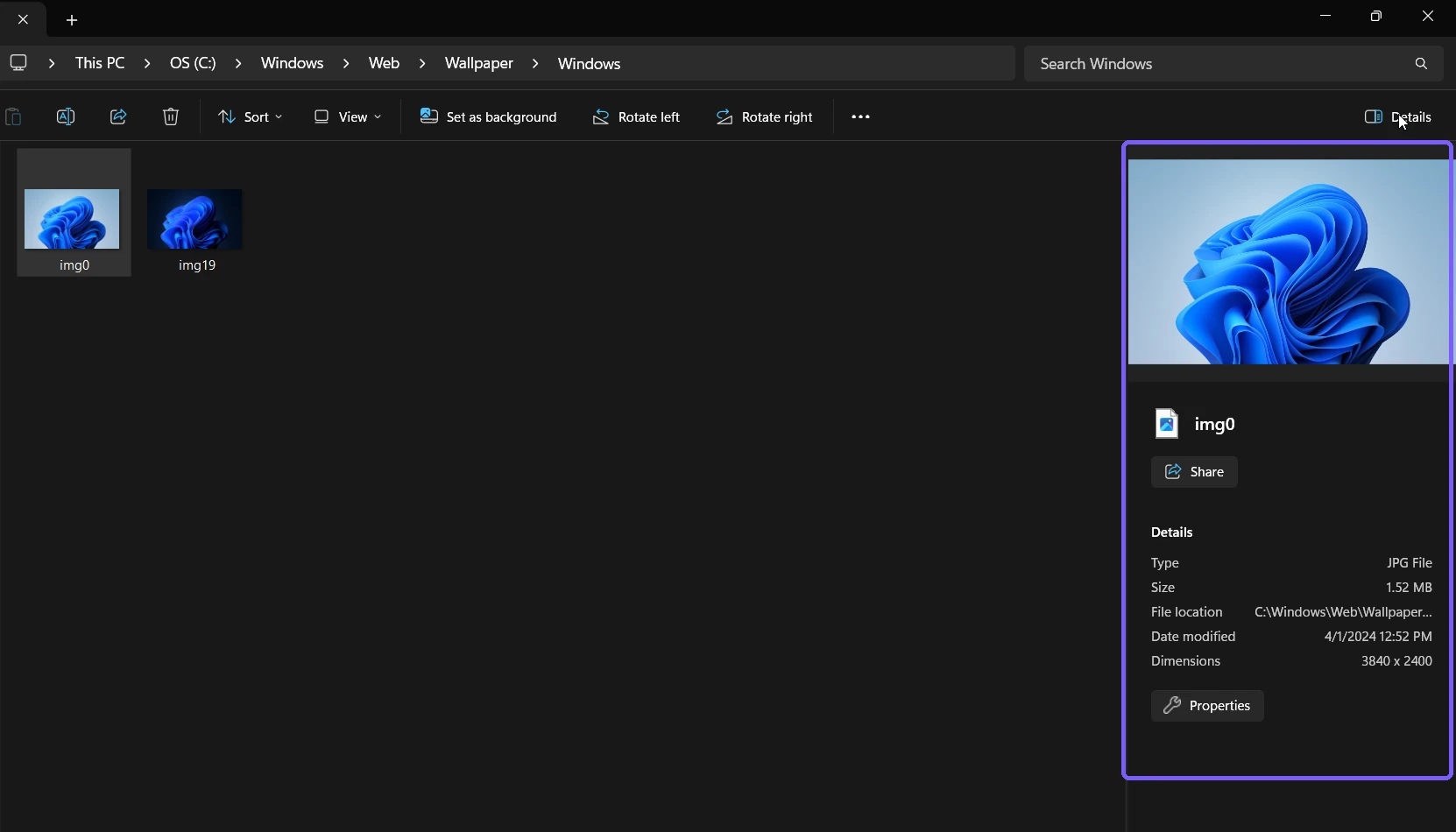The image size is (1456, 832).
Task: Click the Rename icon in toolbar
Action: point(66,116)
